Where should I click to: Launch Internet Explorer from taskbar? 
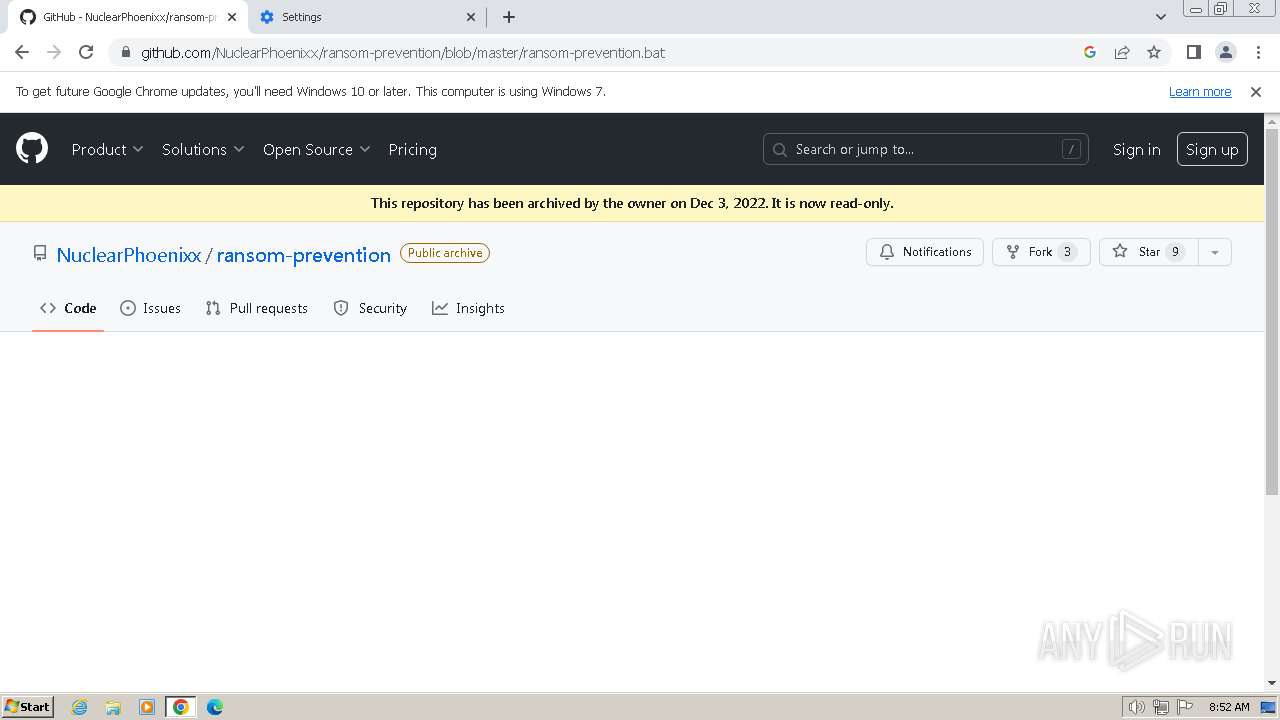79,707
